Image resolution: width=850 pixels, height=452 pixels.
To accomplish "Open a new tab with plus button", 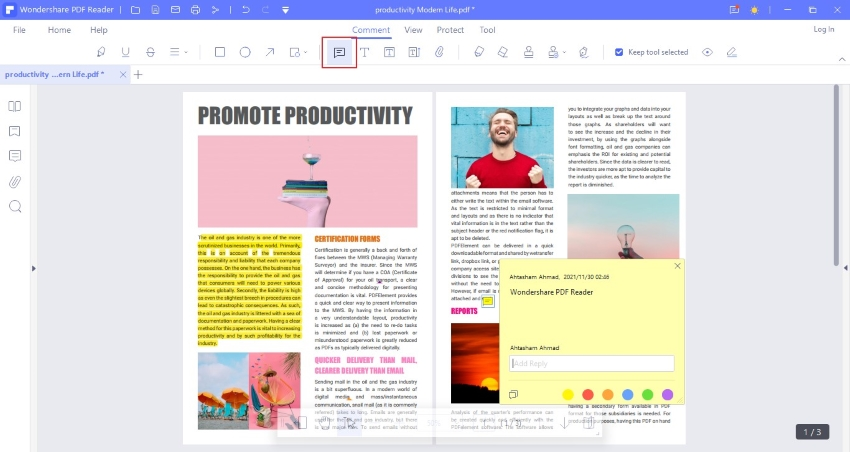I will pyautogui.click(x=138, y=74).
